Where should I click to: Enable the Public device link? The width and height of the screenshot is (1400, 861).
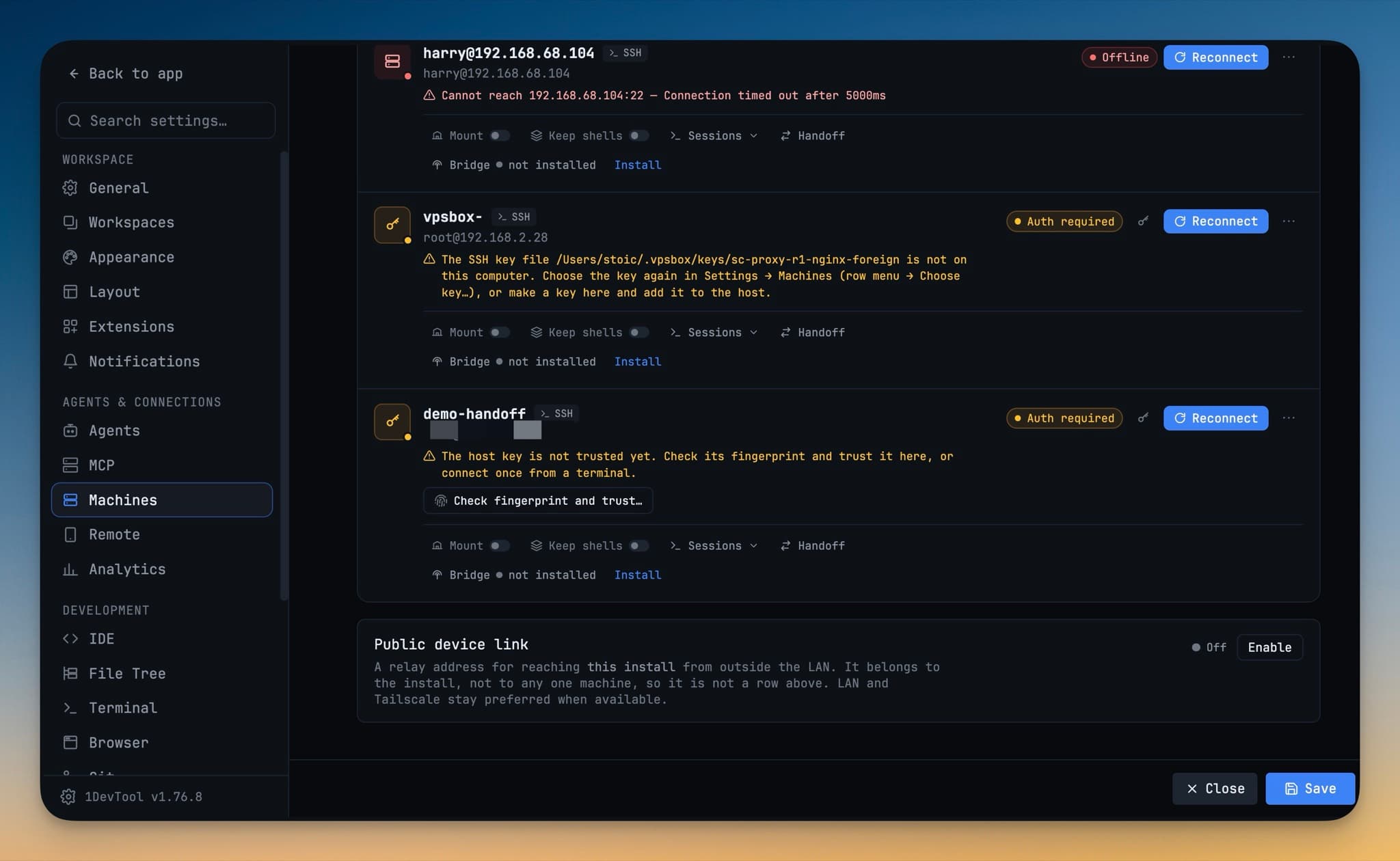click(x=1269, y=647)
